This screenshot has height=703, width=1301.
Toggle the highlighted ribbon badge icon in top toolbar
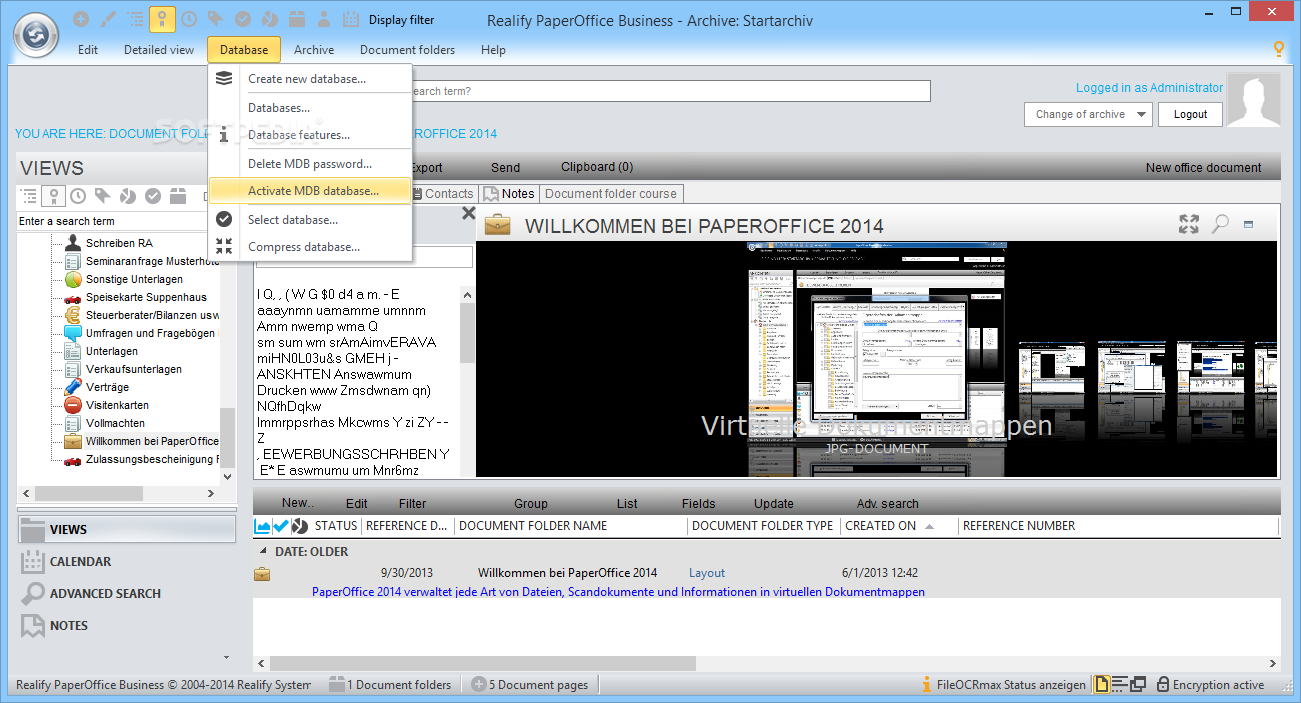pos(162,19)
